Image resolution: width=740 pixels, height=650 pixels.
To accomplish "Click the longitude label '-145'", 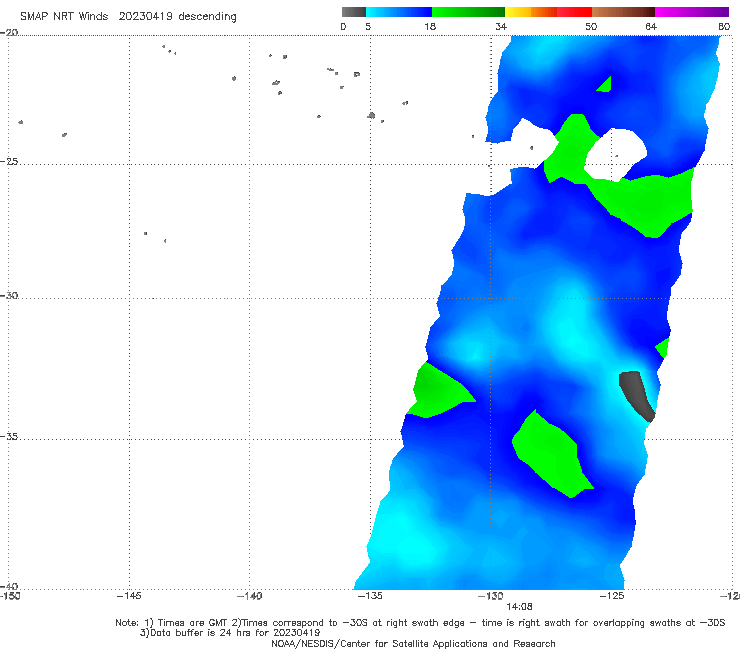I will point(129,596).
